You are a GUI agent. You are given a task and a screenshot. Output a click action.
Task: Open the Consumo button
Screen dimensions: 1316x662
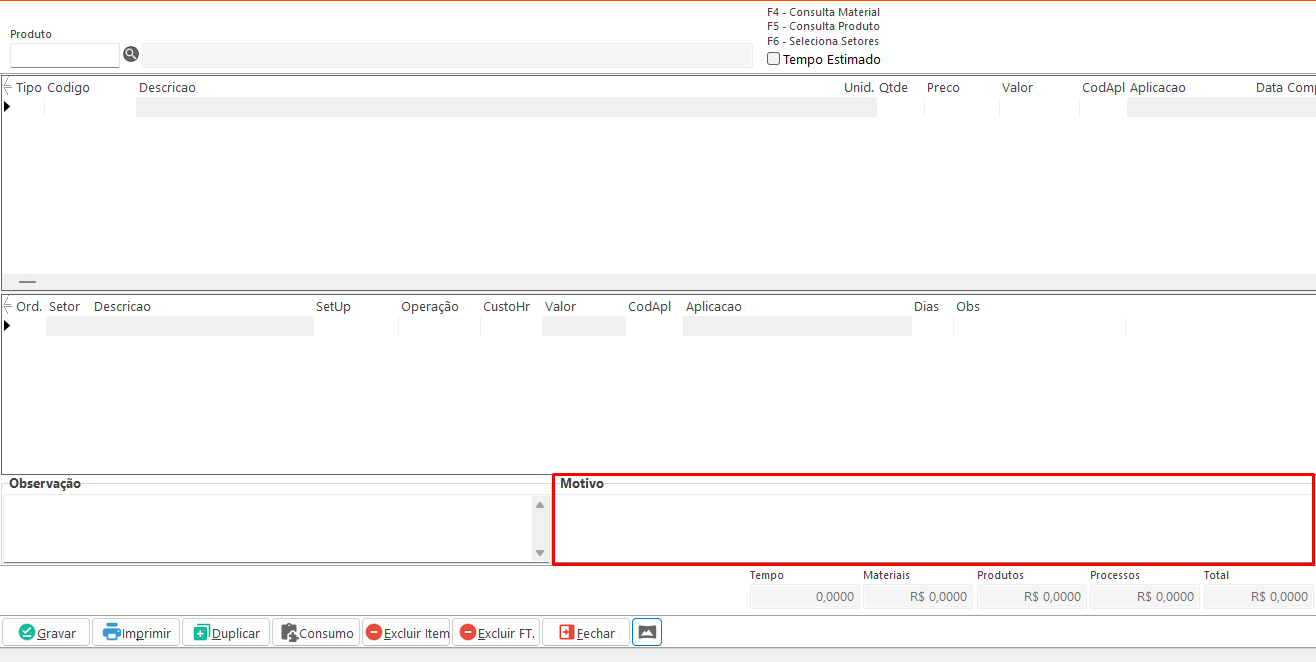[316, 633]
